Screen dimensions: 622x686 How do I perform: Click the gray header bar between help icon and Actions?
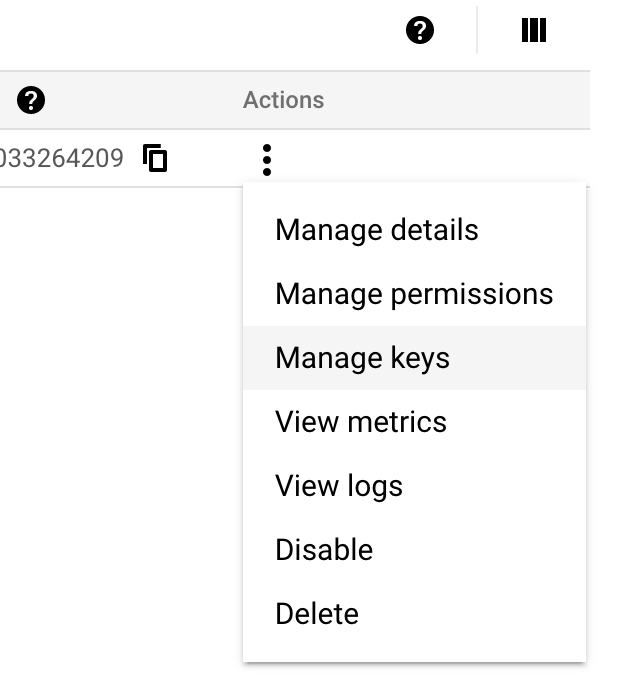[x=140, y=100]
